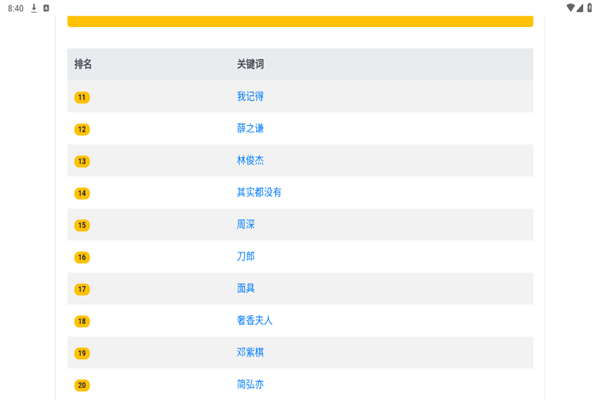Select the 面具 keyword link
This screenshot has height=400, width=600.
[246, 288]
